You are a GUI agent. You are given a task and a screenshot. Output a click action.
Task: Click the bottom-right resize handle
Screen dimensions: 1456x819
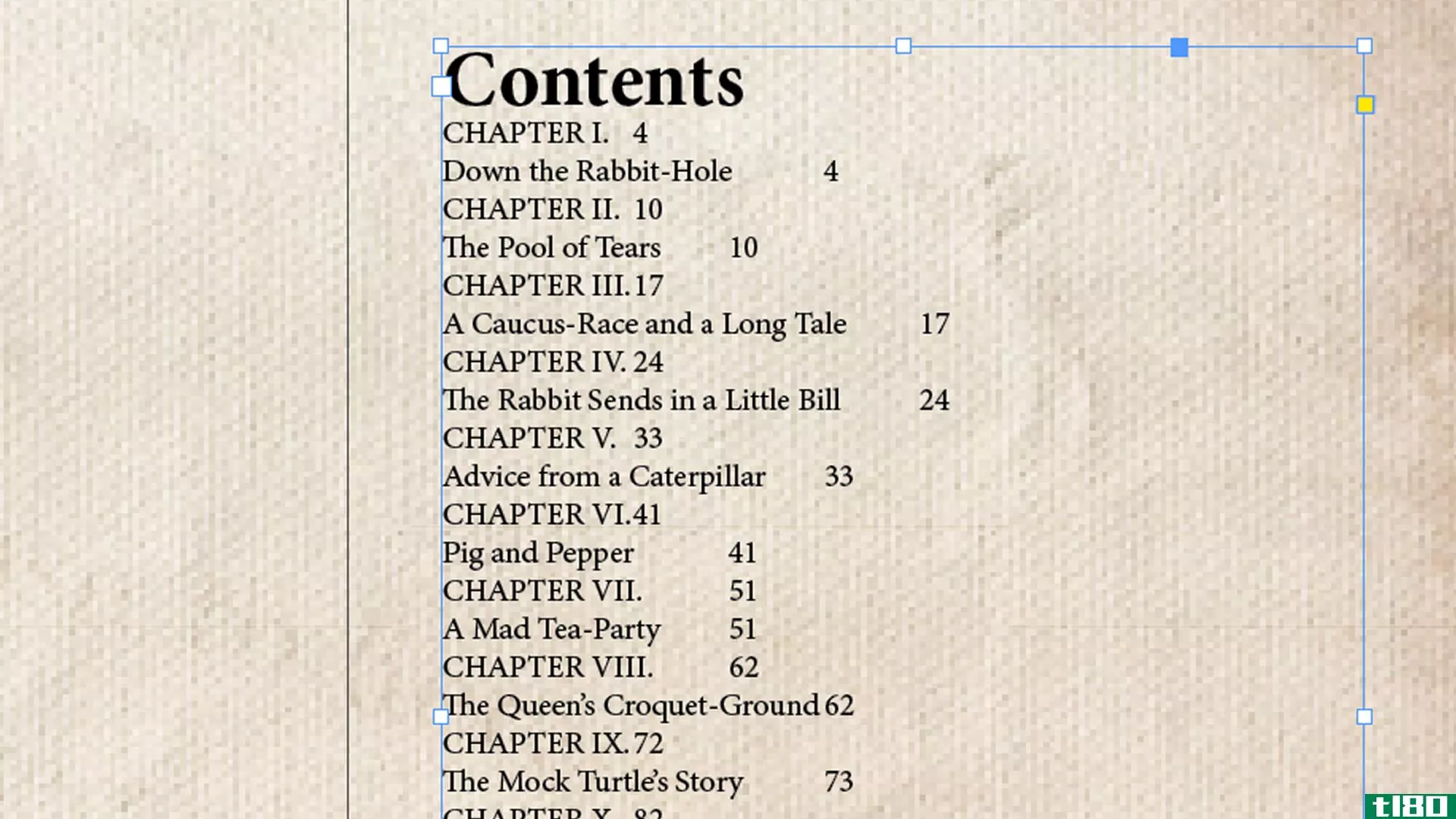pos(1364,715)
